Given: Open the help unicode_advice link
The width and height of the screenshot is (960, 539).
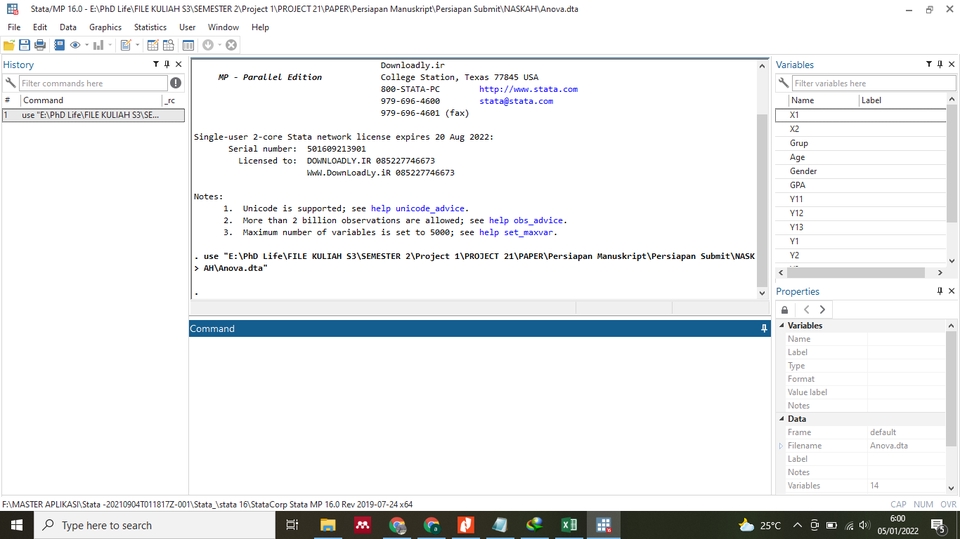Looking at the screenshot, I should coord(418,208).
